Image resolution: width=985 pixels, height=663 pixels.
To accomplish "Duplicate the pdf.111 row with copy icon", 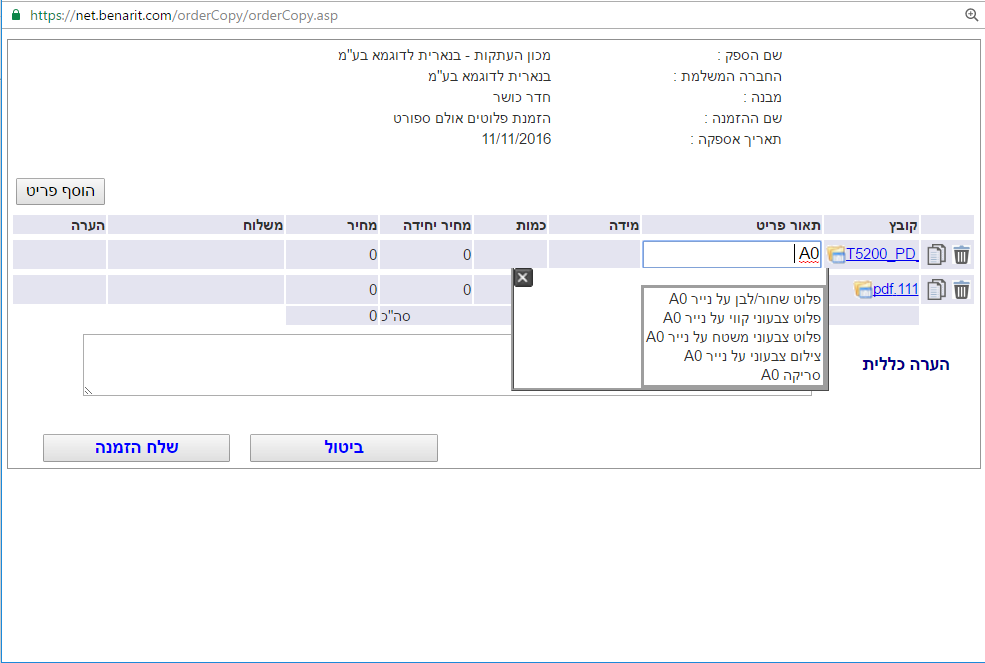I will [936, 290].
